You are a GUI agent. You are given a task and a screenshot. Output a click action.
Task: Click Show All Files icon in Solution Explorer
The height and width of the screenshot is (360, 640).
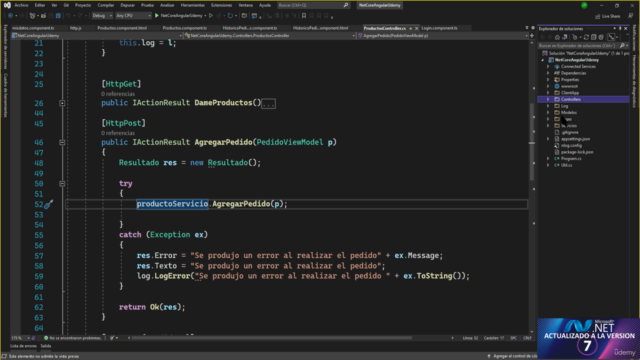[x=600, y=37]
